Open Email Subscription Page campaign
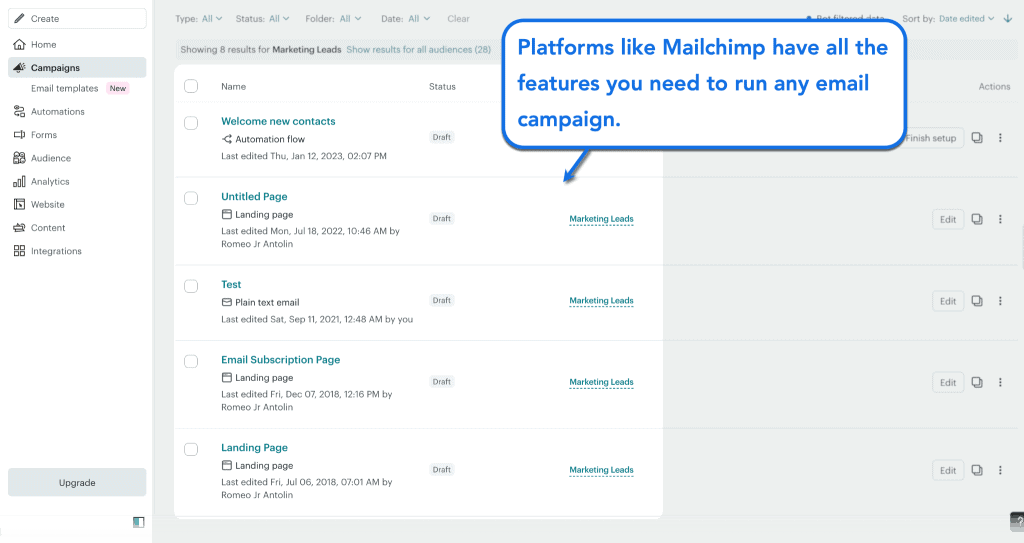The width and height of the screenshot is (1024, 543). click(x=281, y=360)
